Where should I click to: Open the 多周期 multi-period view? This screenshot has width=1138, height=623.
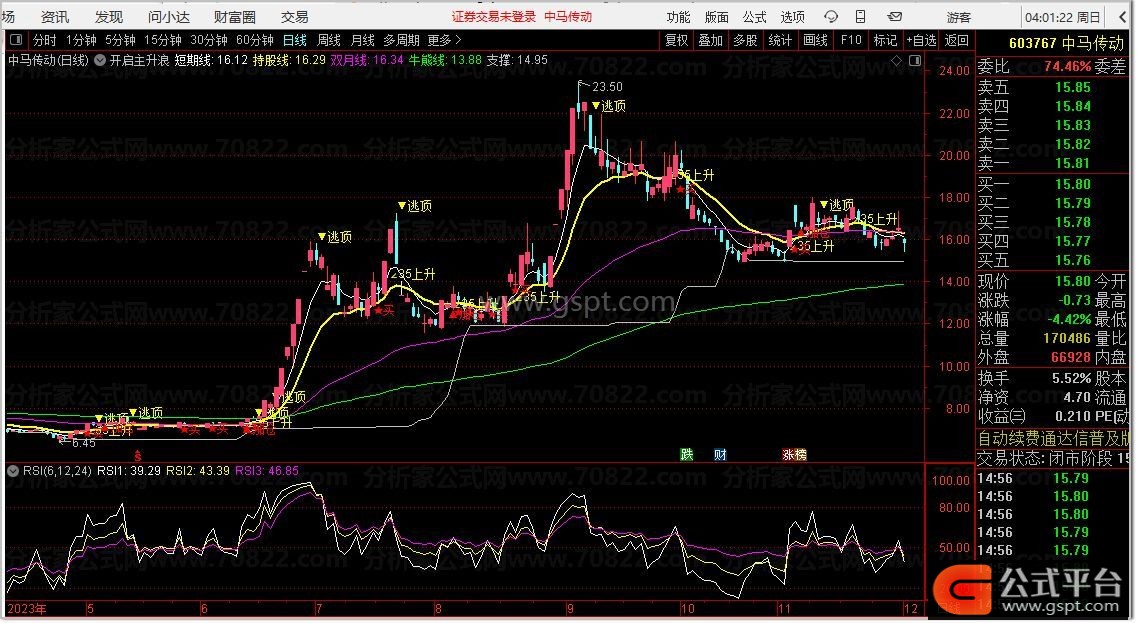pyautogui.click(x=401, y=40)
